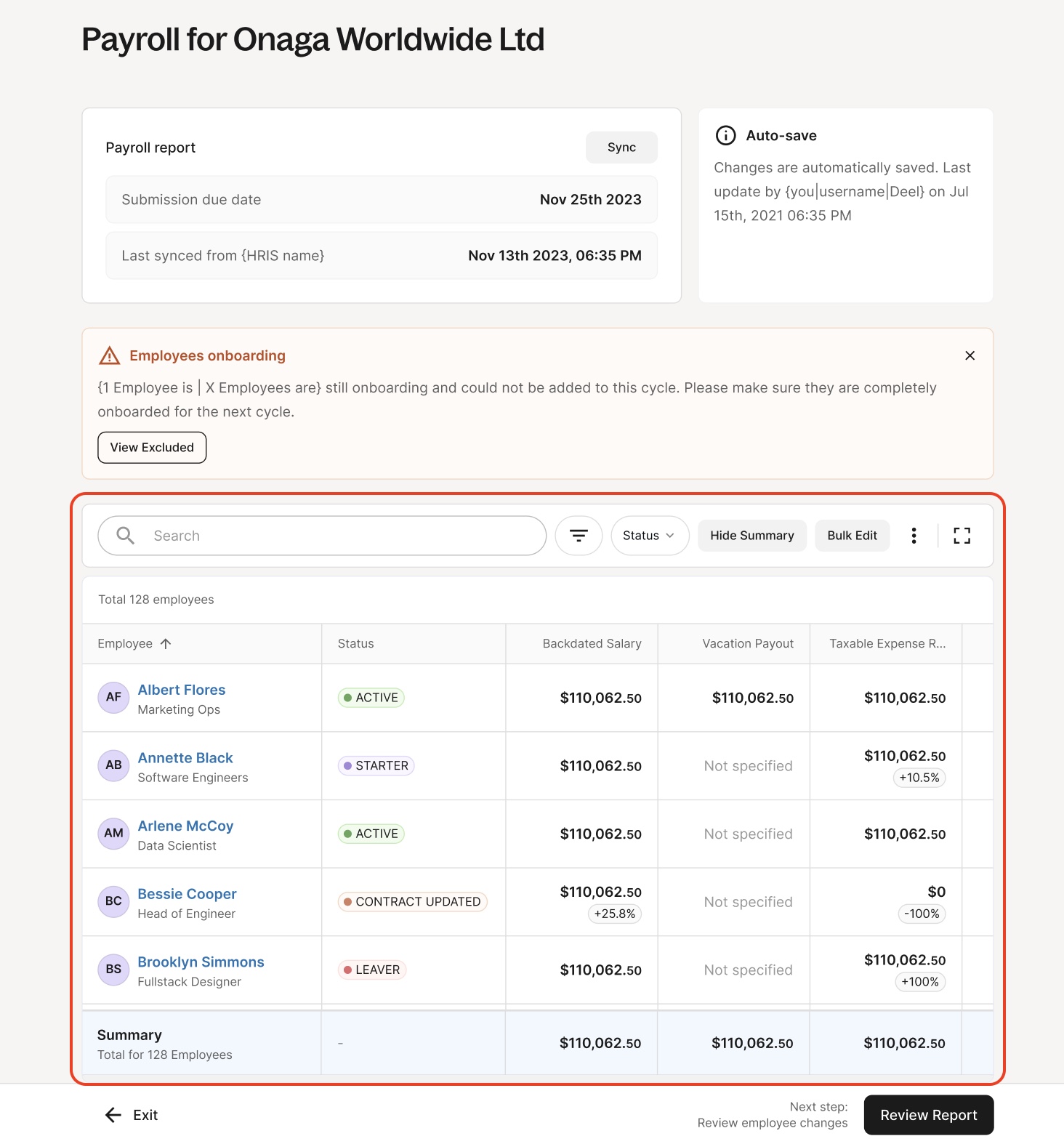Open Arlene McCoy employee link
The height and width of the screenshot is (1144, 1064).
(x=185, y=826)
